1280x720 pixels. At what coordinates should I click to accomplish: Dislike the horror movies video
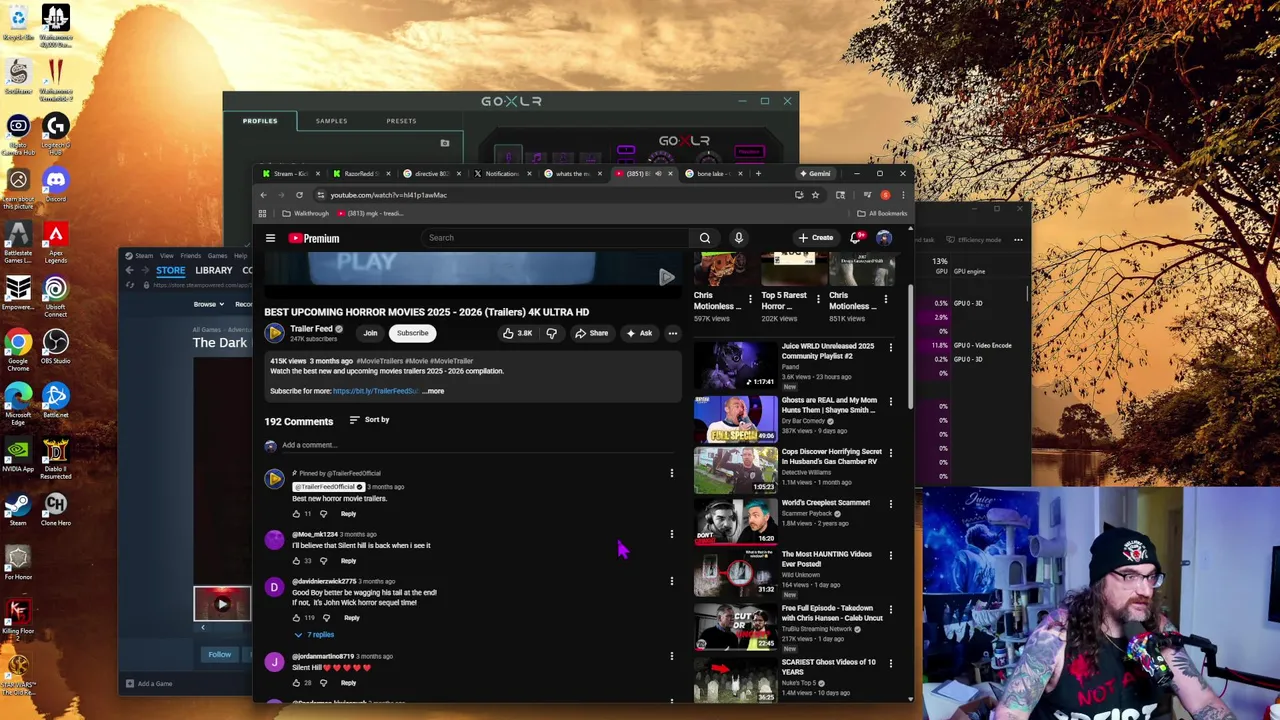pos(551,333)
